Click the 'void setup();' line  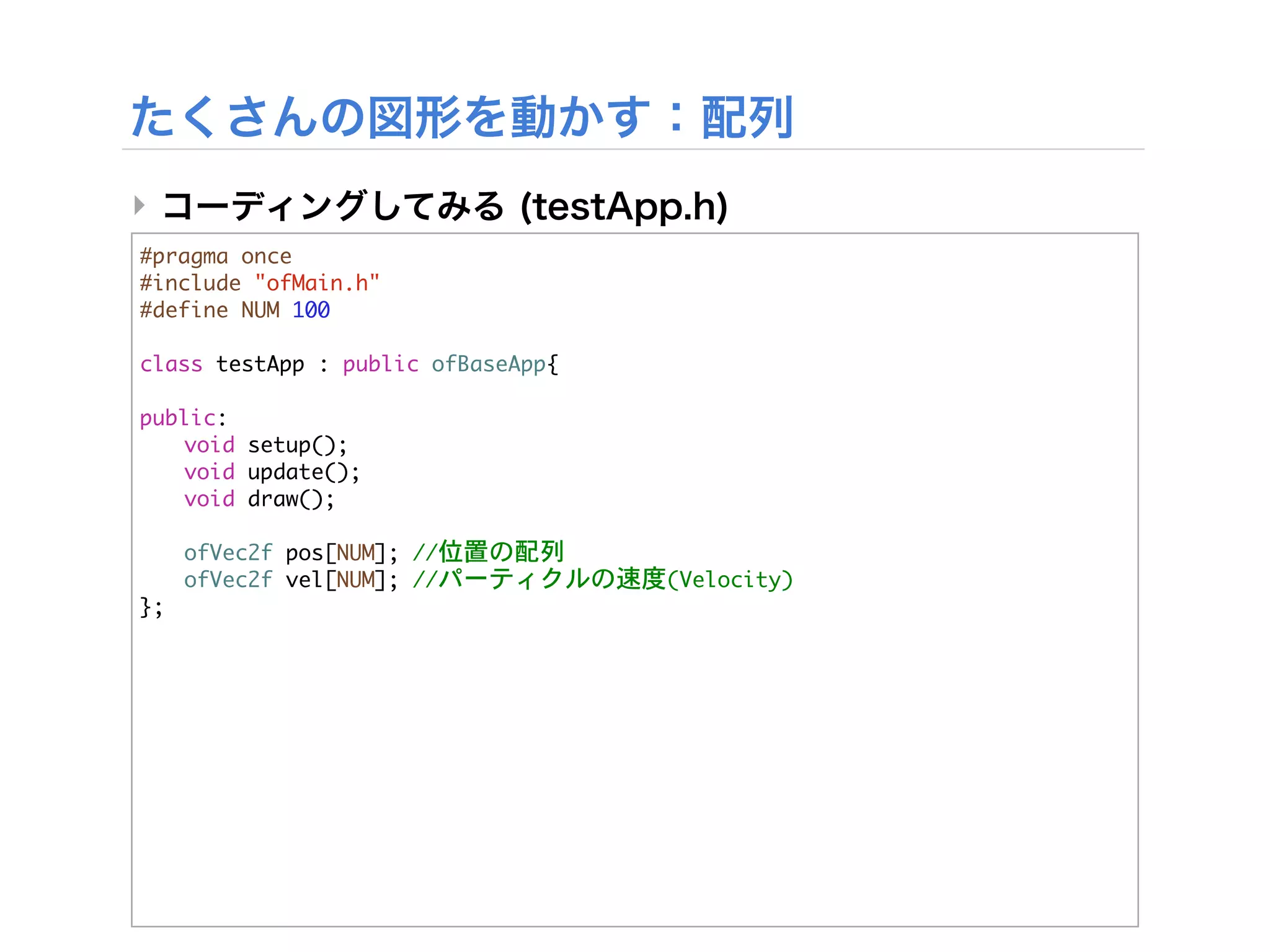265,446
